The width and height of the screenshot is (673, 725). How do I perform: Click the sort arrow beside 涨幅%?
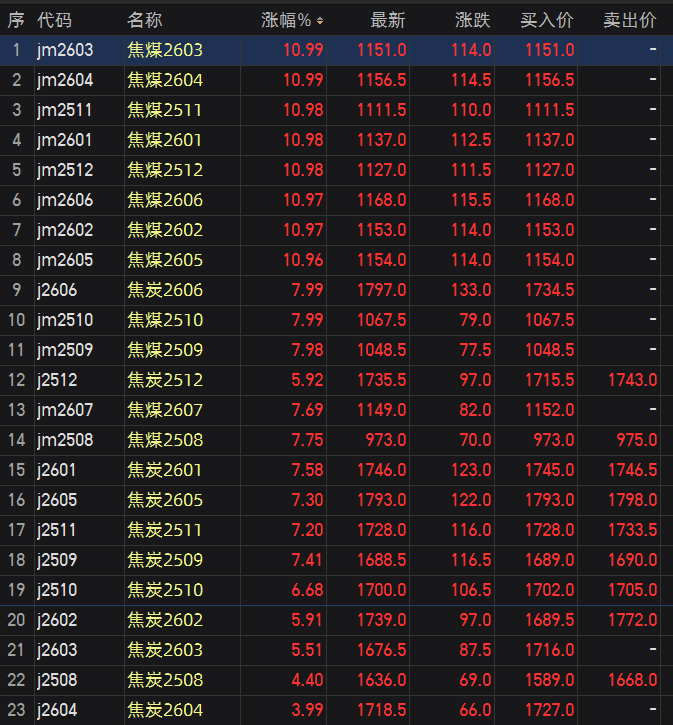click(320, 20)
